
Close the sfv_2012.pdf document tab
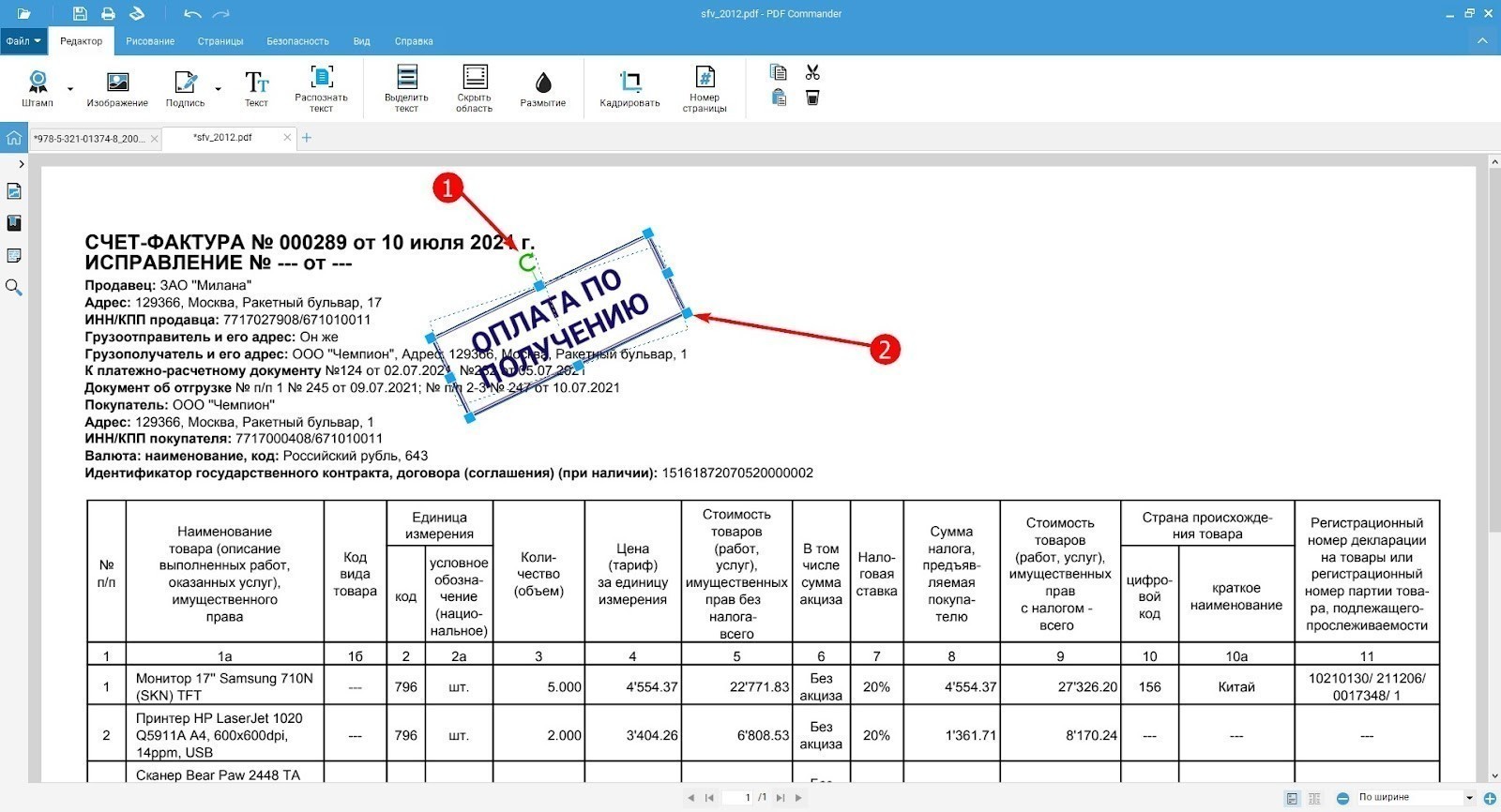(x=288, y=137)
